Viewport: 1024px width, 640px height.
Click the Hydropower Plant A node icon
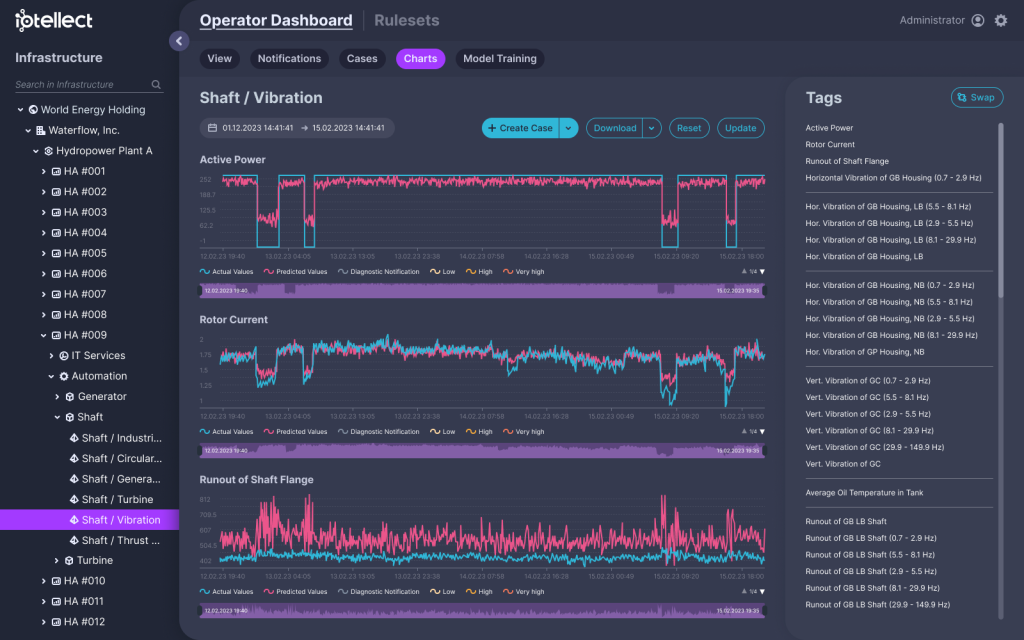point(48,151)
